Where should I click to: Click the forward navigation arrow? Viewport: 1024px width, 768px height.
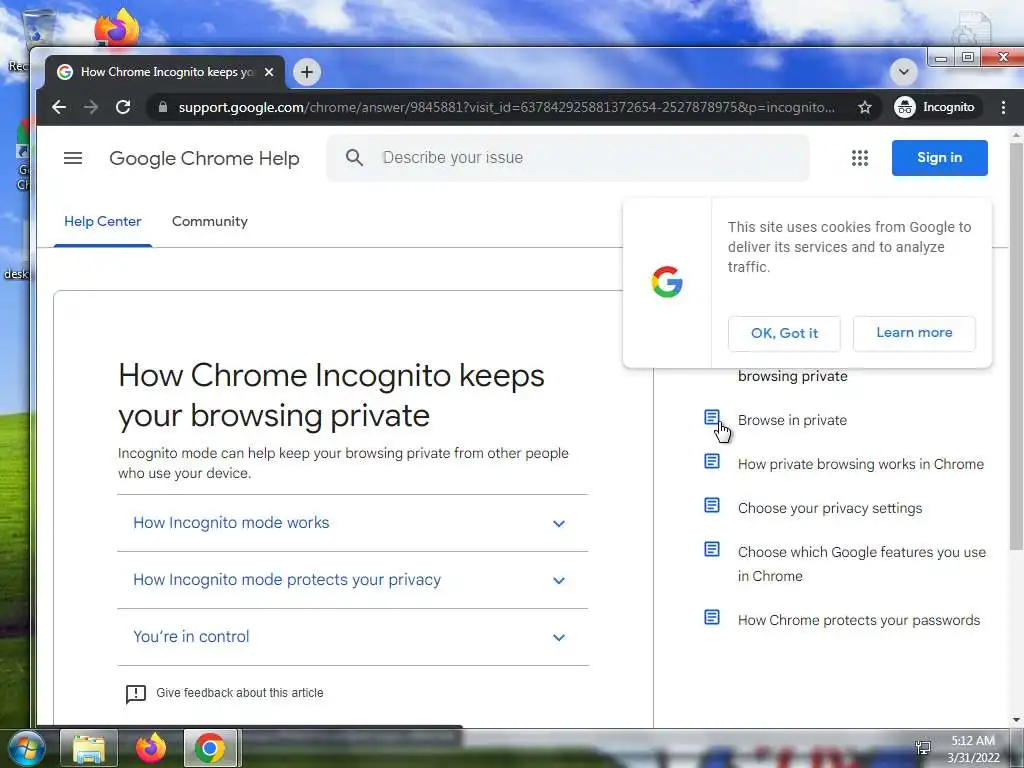pyautogui.click(x=91, y=107)
